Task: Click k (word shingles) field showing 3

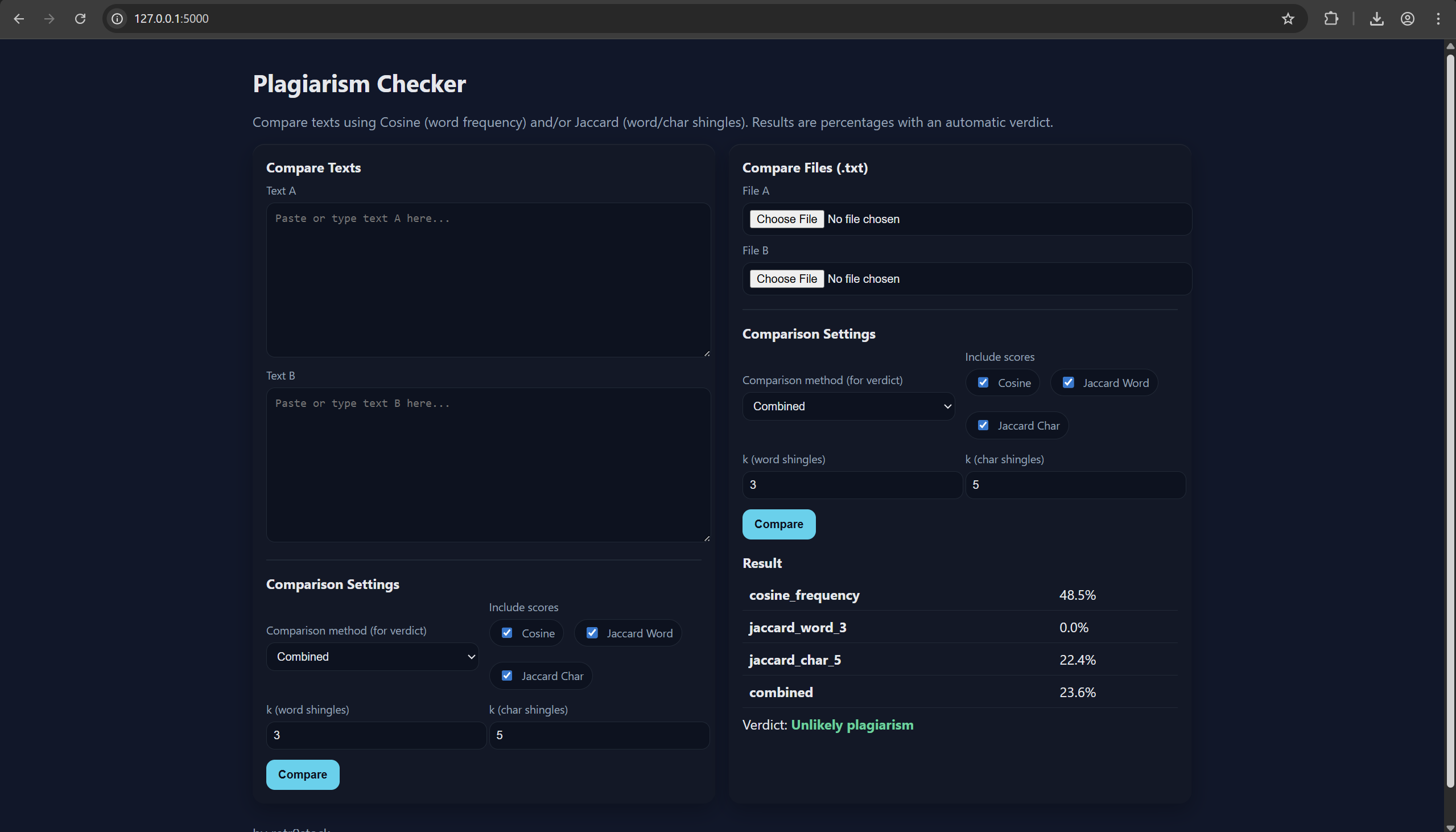Action: (376, 735)
